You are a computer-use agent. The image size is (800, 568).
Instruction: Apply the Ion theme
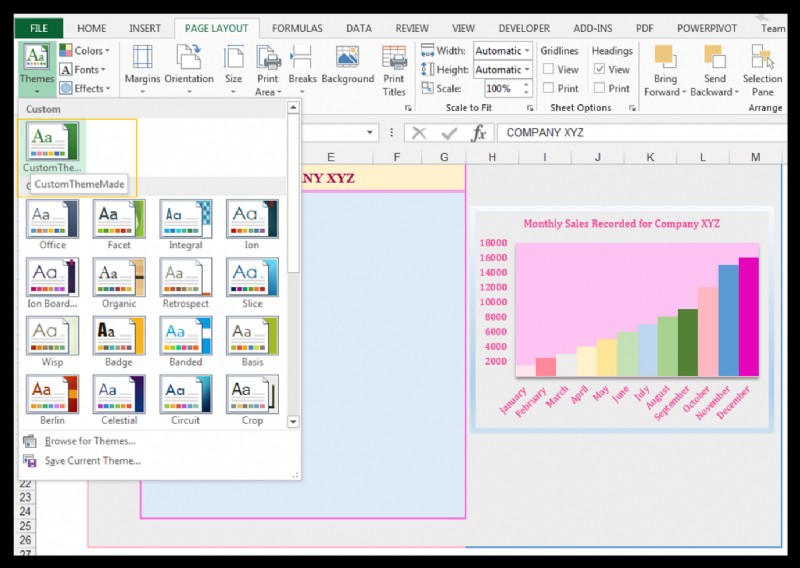click(x=252, y=225)
